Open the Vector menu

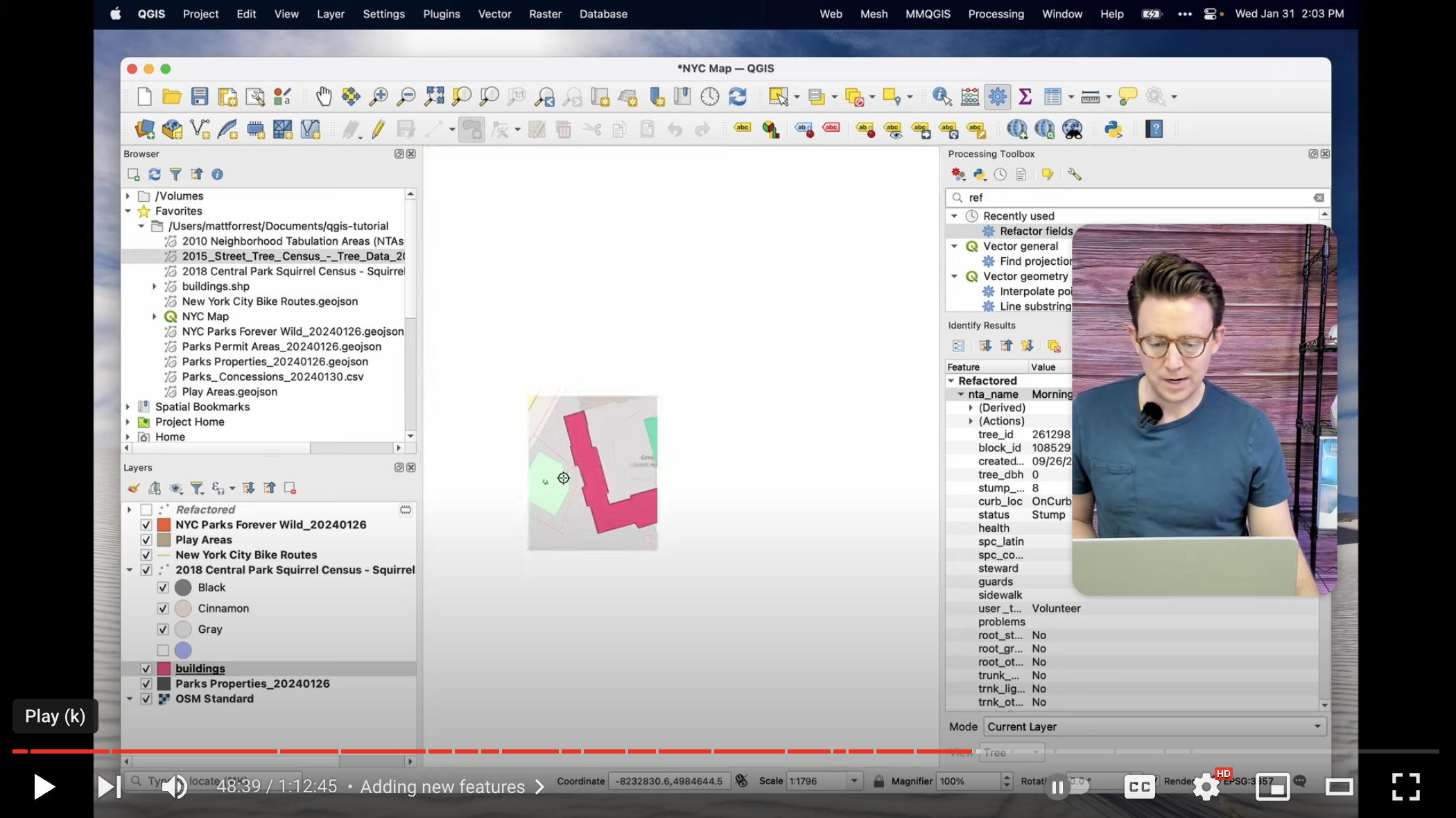[494, 14]
